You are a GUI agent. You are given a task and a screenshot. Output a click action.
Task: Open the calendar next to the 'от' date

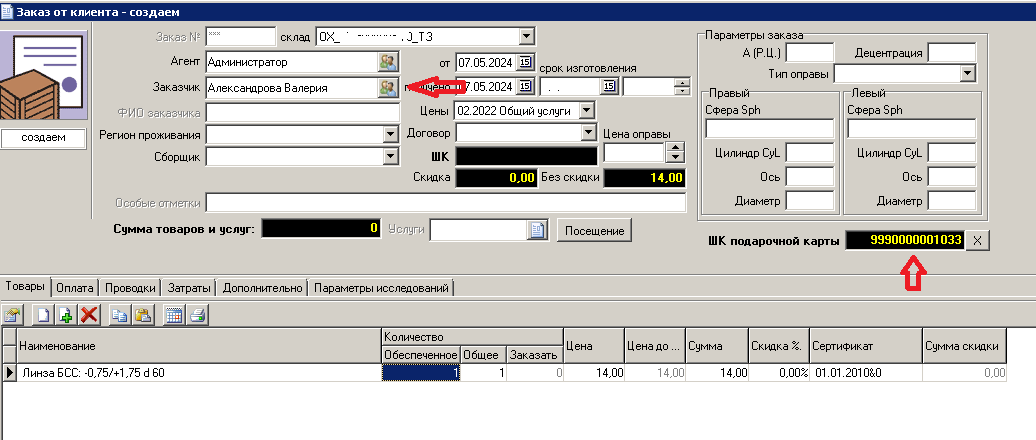(527, 62)
